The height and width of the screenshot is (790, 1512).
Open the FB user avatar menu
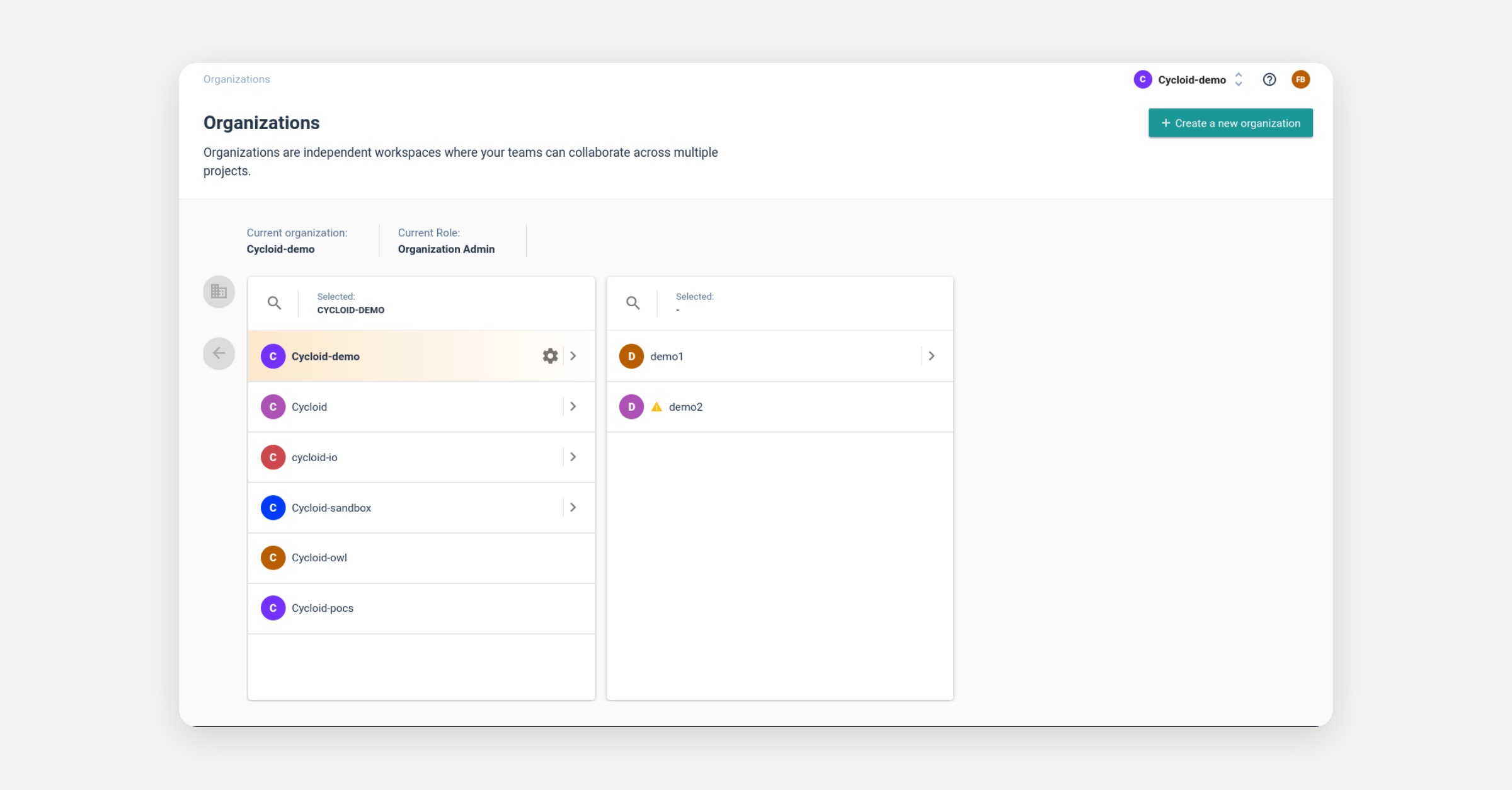click(x=1300, y=79)
